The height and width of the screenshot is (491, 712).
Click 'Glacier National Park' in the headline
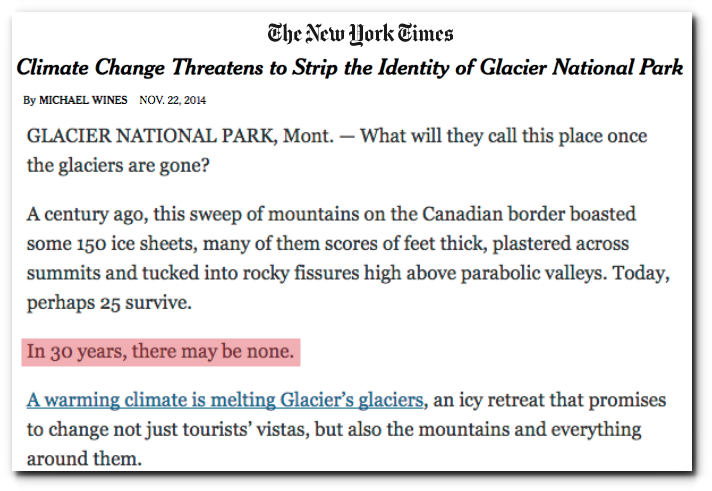click(x=582, y=68)
